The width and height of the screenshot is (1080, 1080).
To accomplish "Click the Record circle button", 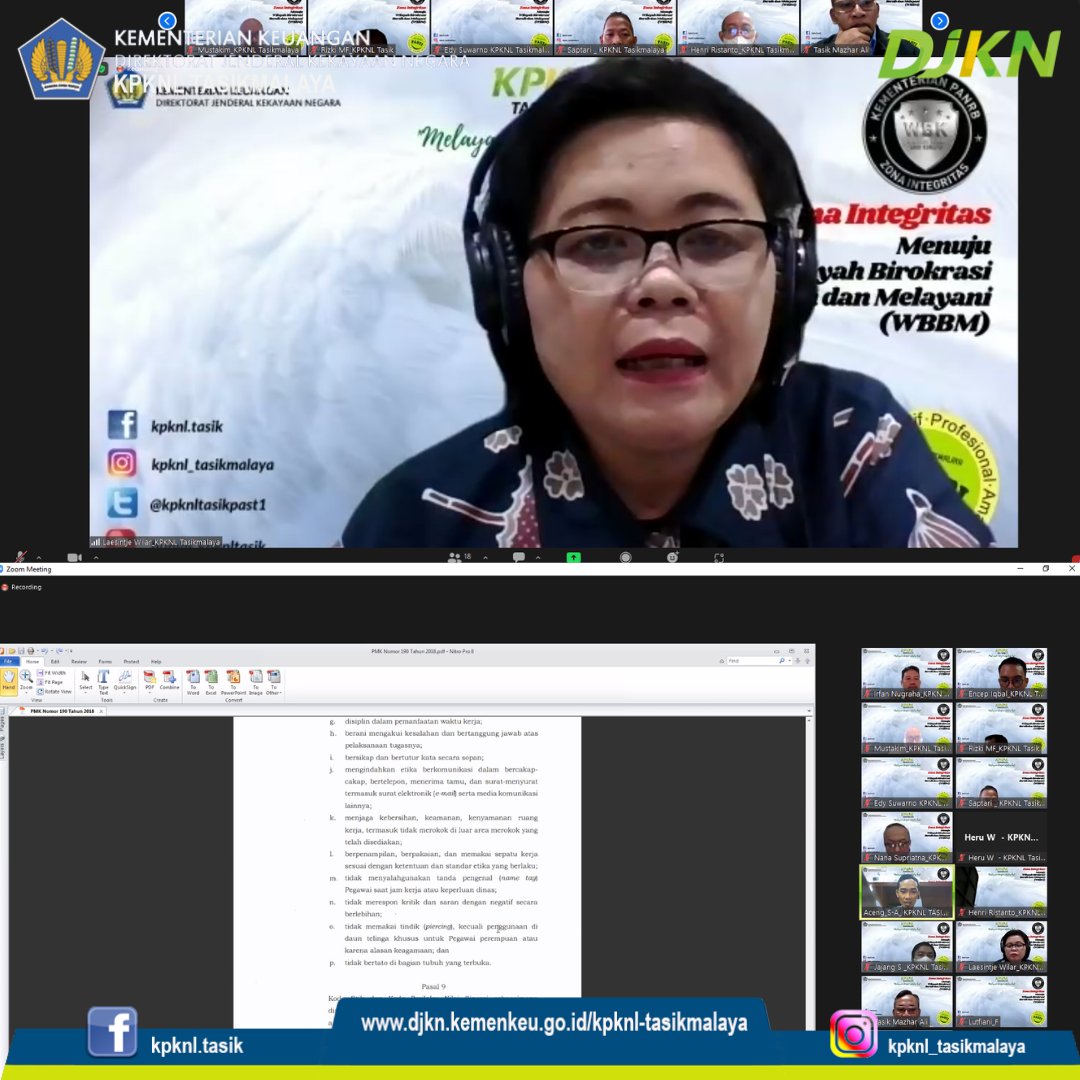I will tap(625, 557).
